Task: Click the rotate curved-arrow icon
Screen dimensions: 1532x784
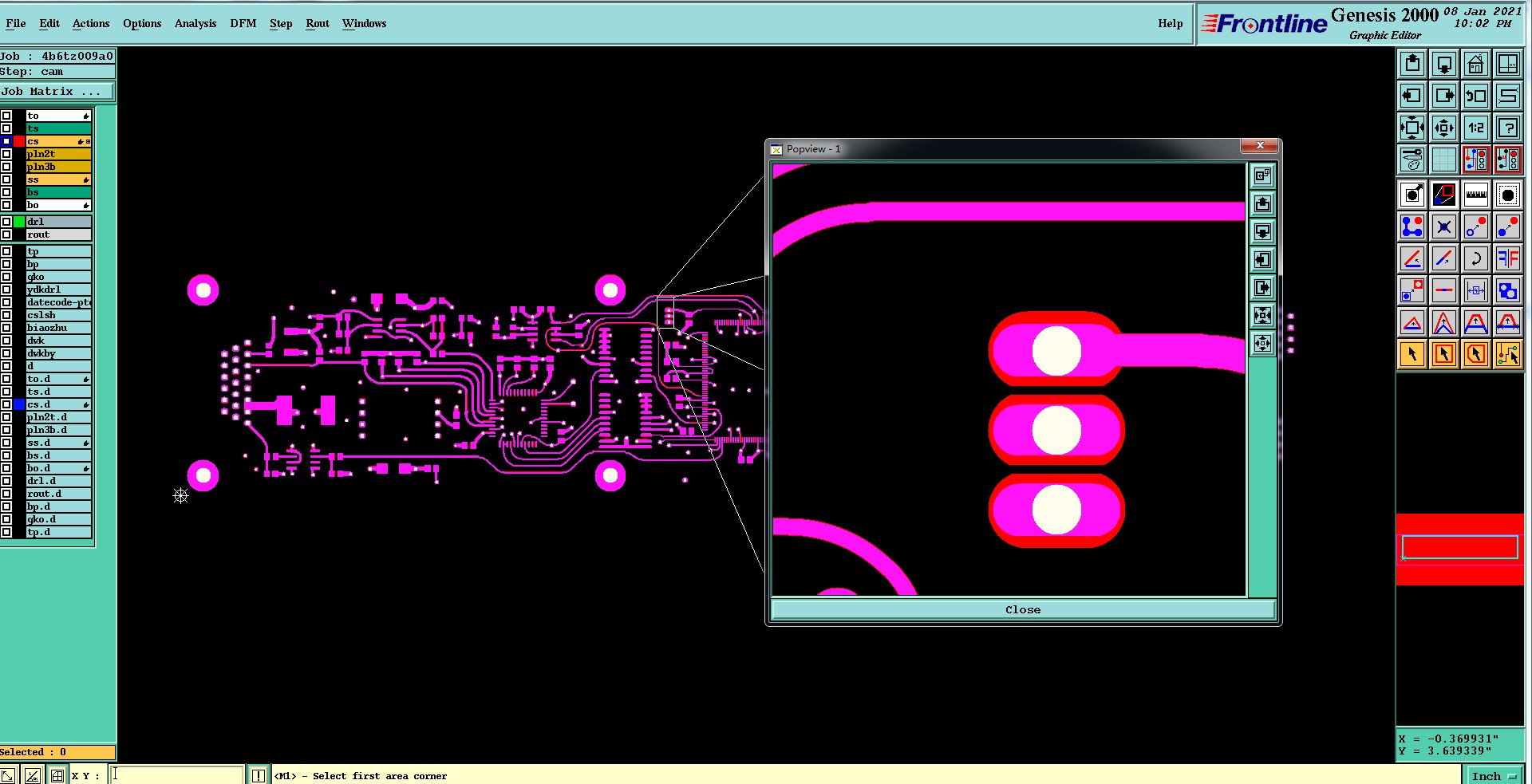Action: 1476,258
